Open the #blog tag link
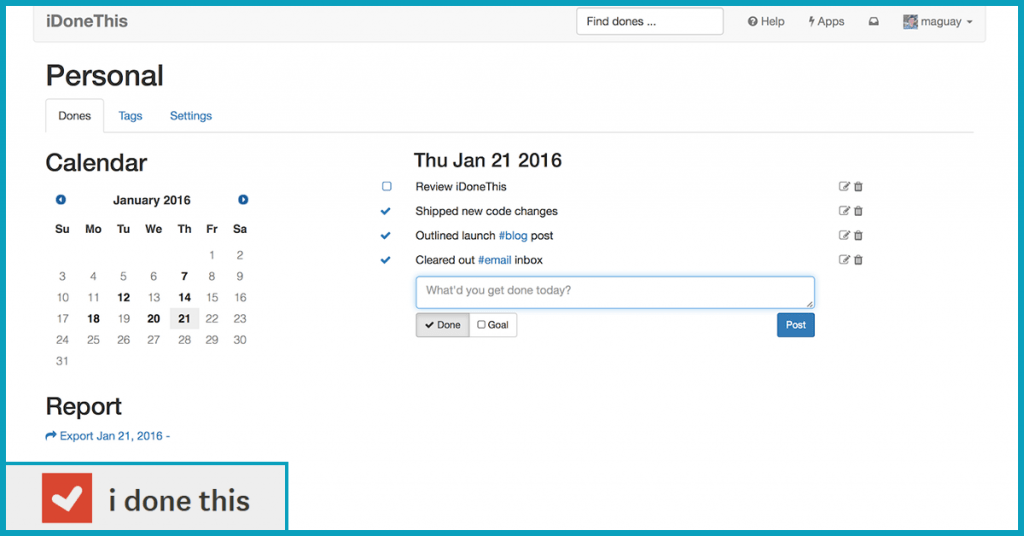The height and width of the screenshot is (536, 1024). [513, 236]
